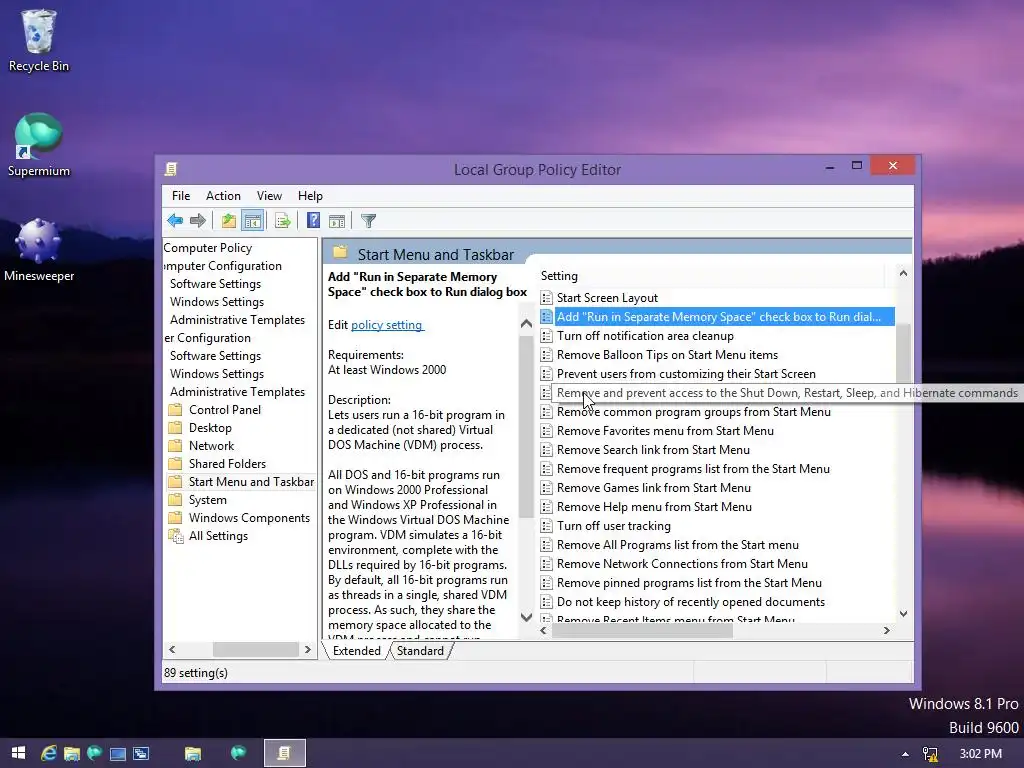The image size is (1024, 768).
Task: Click the network icon in the system tray
Action: pos(930,754)
